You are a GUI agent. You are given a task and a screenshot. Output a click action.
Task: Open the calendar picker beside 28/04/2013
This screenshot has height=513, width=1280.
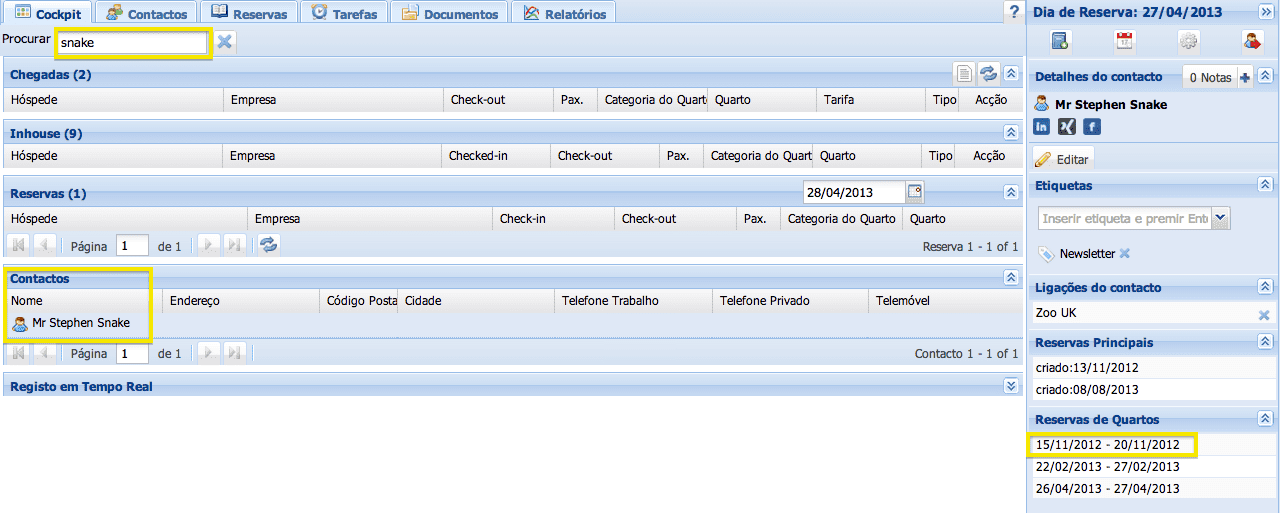coord(914,192)
